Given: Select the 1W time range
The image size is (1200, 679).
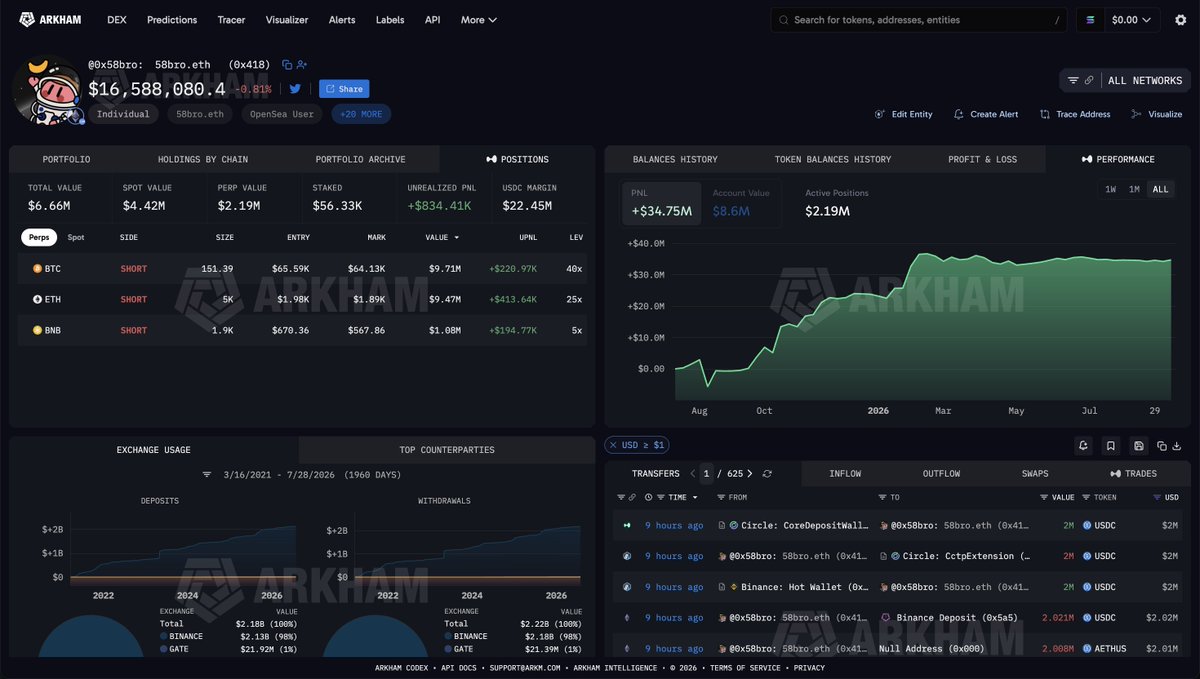Looking at the screenshot, I should click(x=1110, y=189).
